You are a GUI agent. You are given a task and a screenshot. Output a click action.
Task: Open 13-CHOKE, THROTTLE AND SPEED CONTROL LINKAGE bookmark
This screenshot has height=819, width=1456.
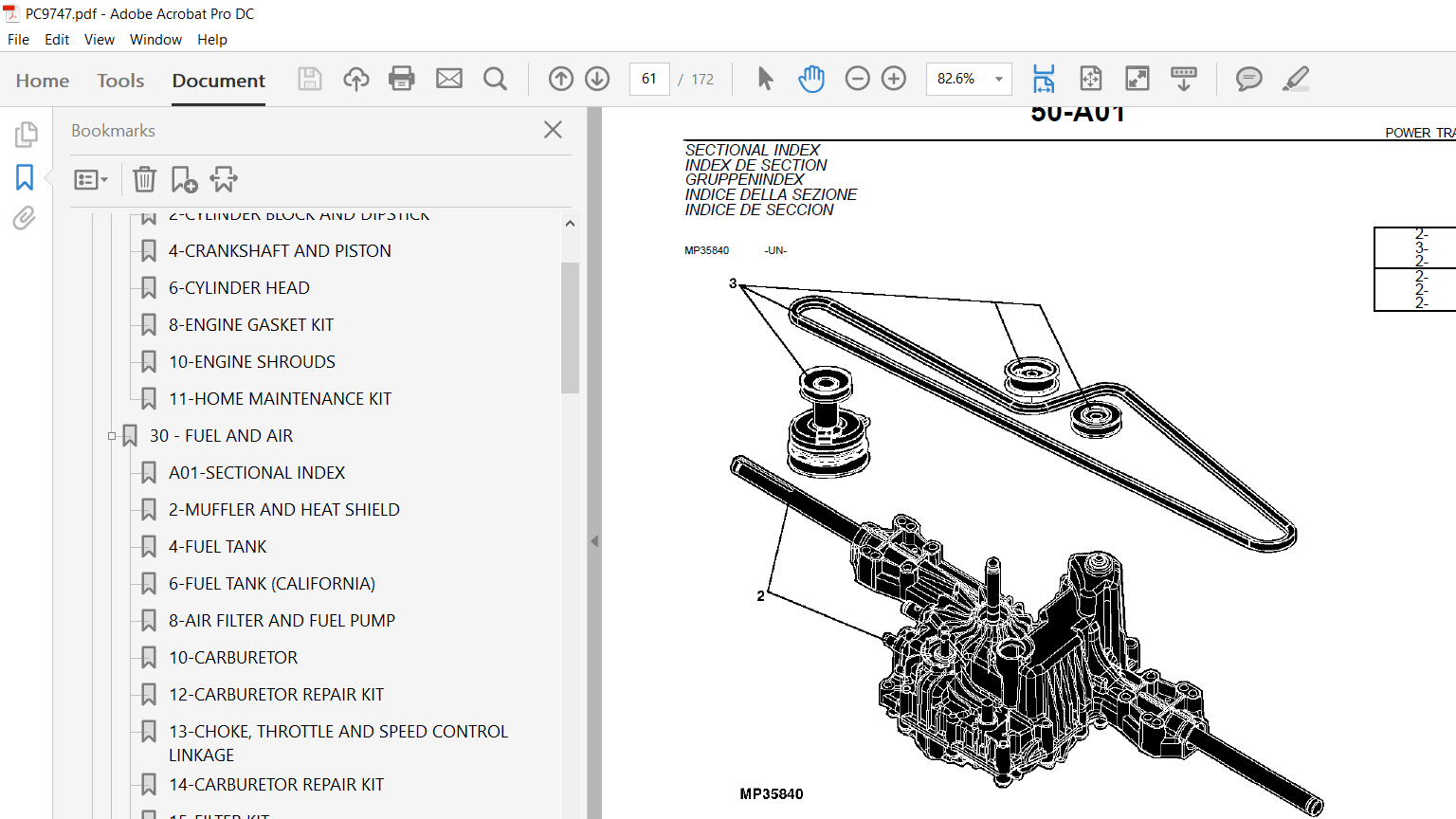coord(338,743)
